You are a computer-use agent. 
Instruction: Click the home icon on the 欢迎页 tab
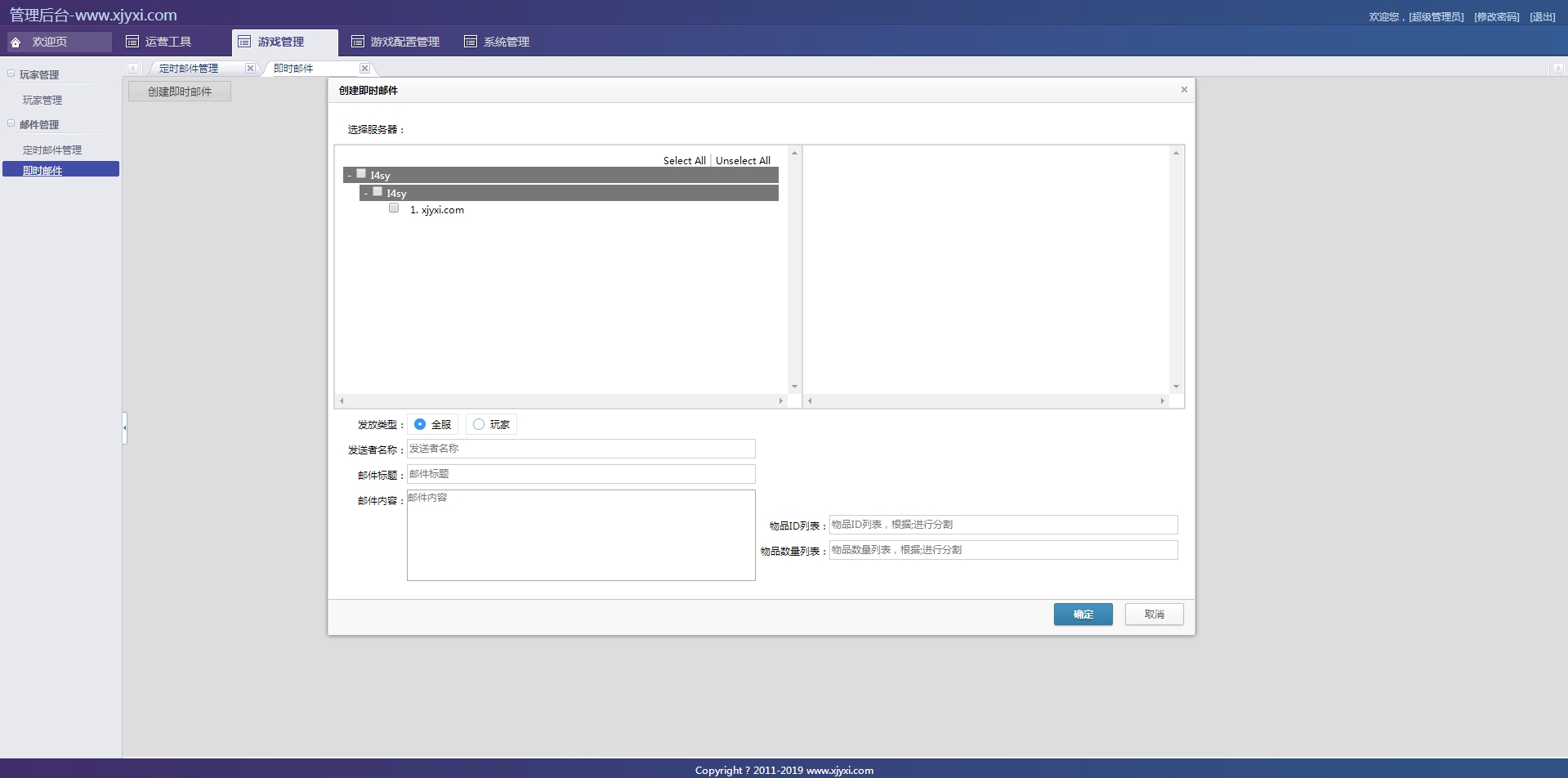16,42
